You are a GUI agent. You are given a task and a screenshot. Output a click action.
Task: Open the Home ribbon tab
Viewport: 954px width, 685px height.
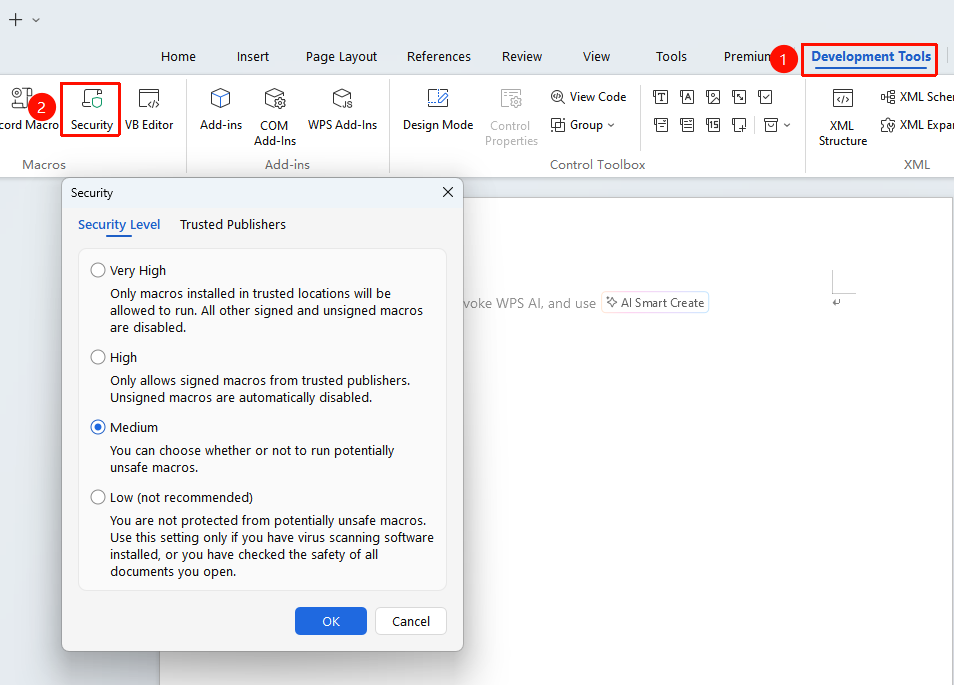pyautogui.click(x=178, y=57)
